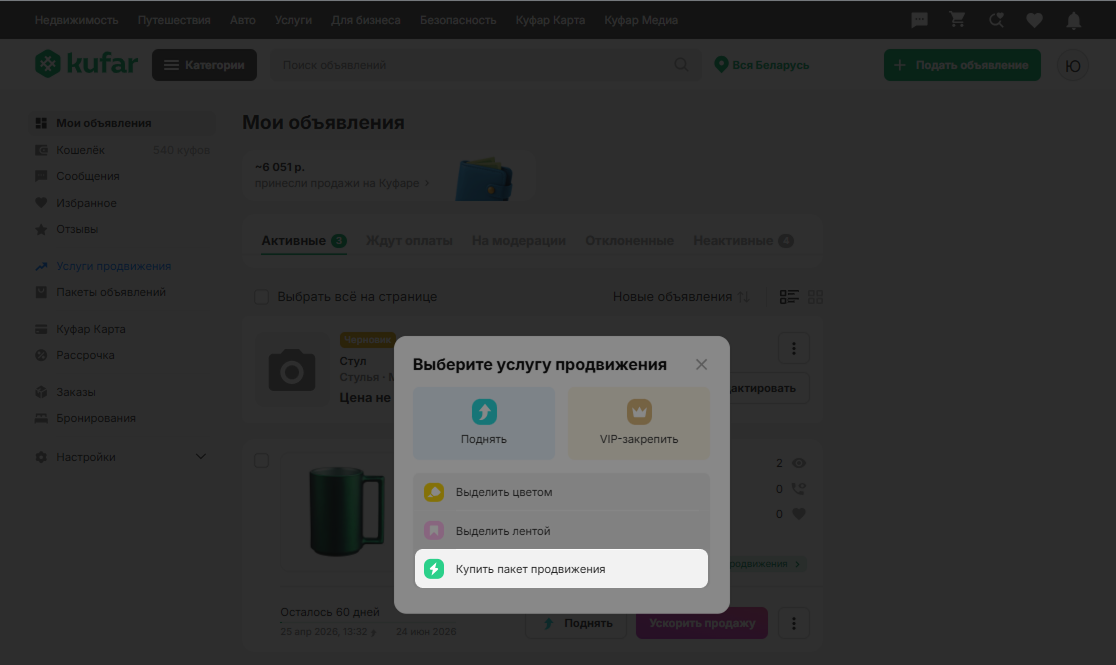
Task: Open Куфар Медиа top menu item
Action: click(641, 20)
